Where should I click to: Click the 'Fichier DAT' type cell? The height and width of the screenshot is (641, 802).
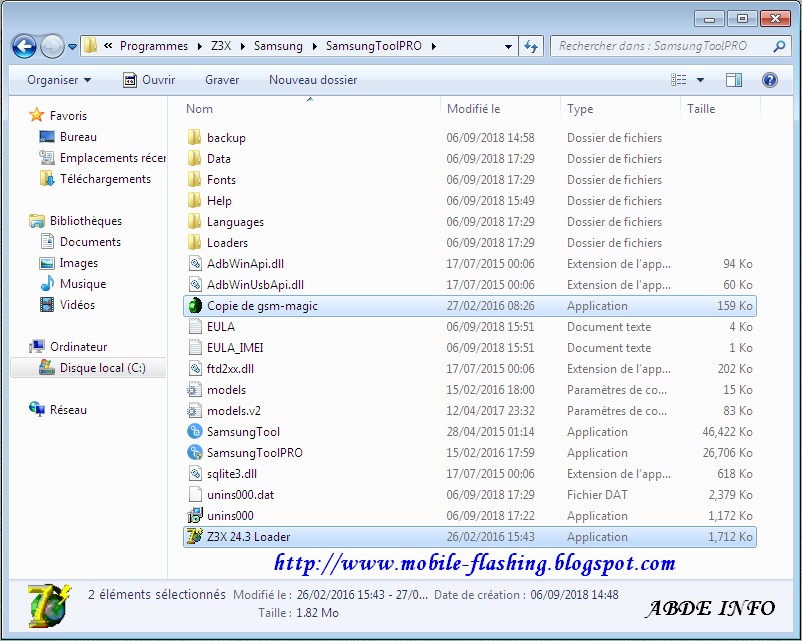pos(597,495)
